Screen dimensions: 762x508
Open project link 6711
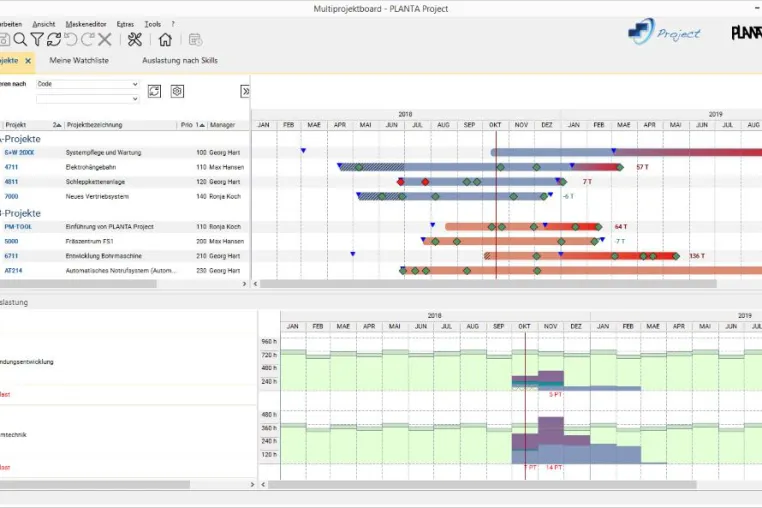pos(11,256)
